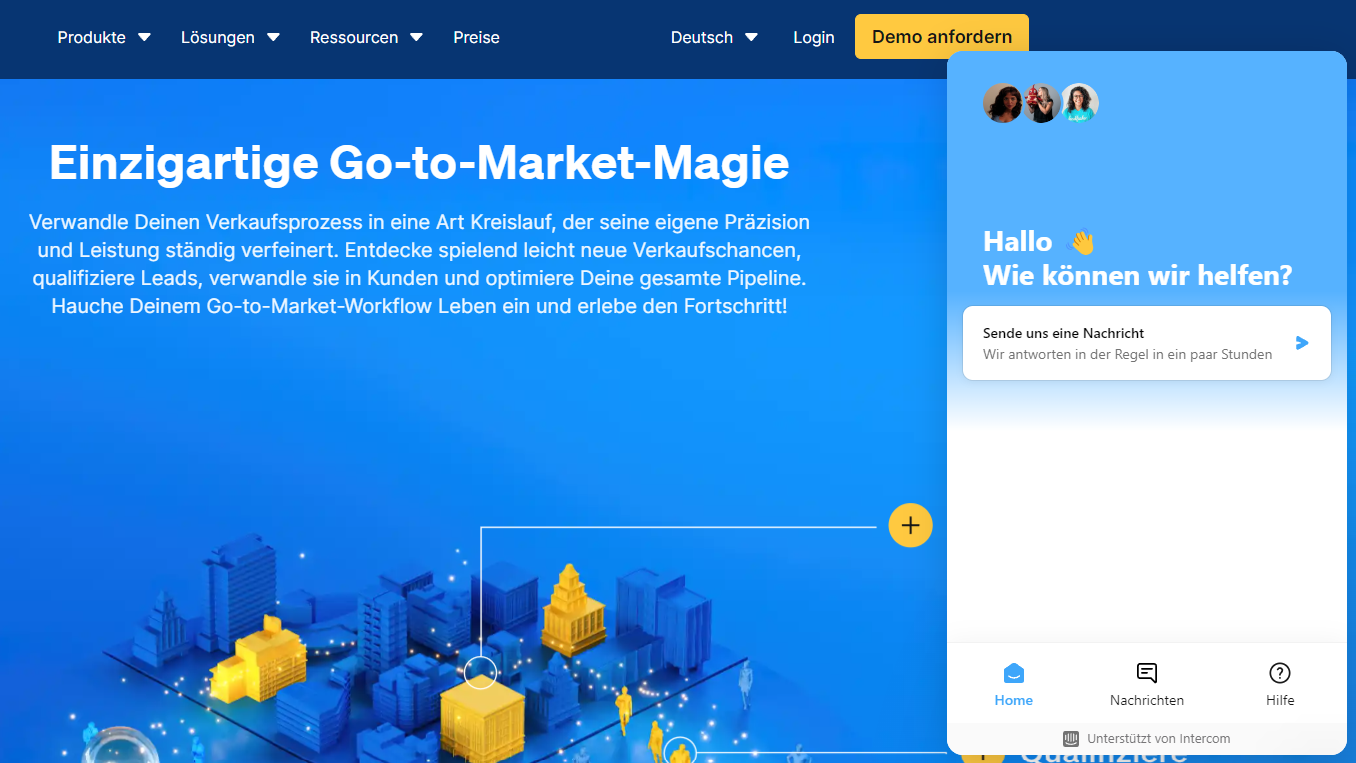Click the third team avatar photo
This screenshot has width=1356, height=763.
(1080, 103)
